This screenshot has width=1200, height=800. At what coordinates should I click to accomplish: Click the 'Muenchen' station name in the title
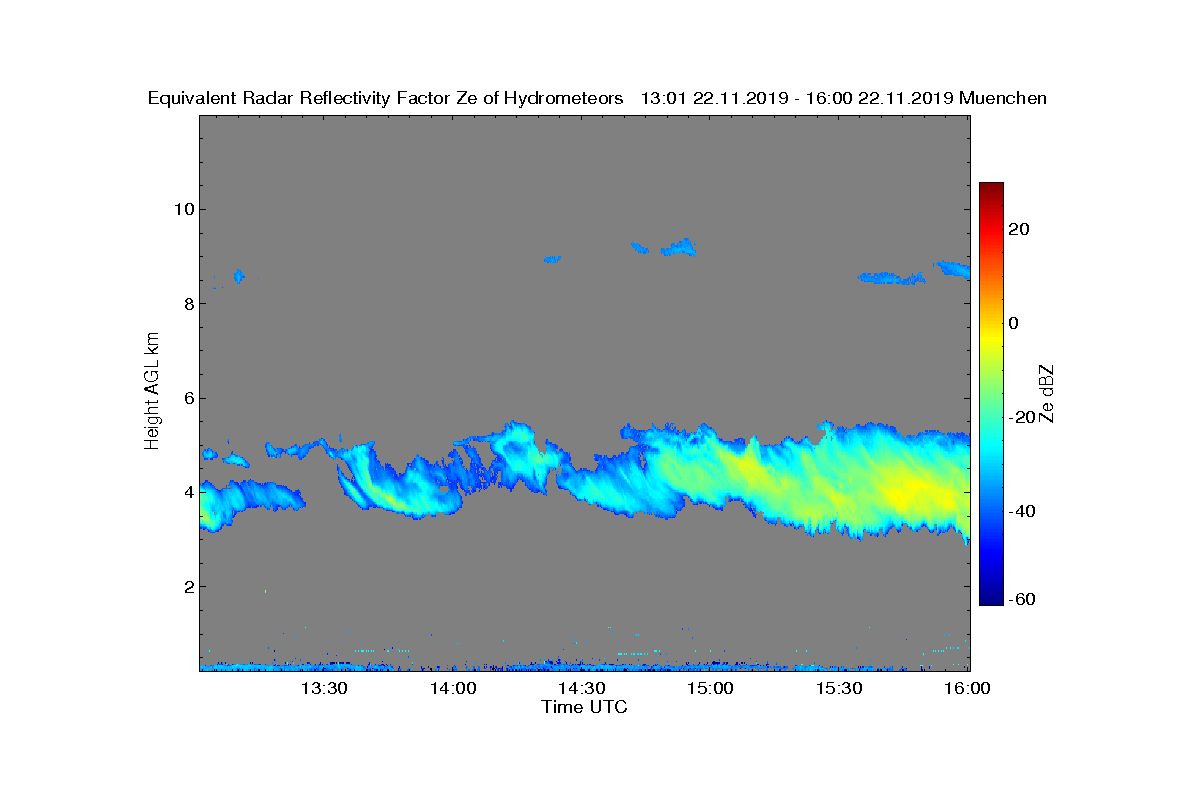(1003, 98)
